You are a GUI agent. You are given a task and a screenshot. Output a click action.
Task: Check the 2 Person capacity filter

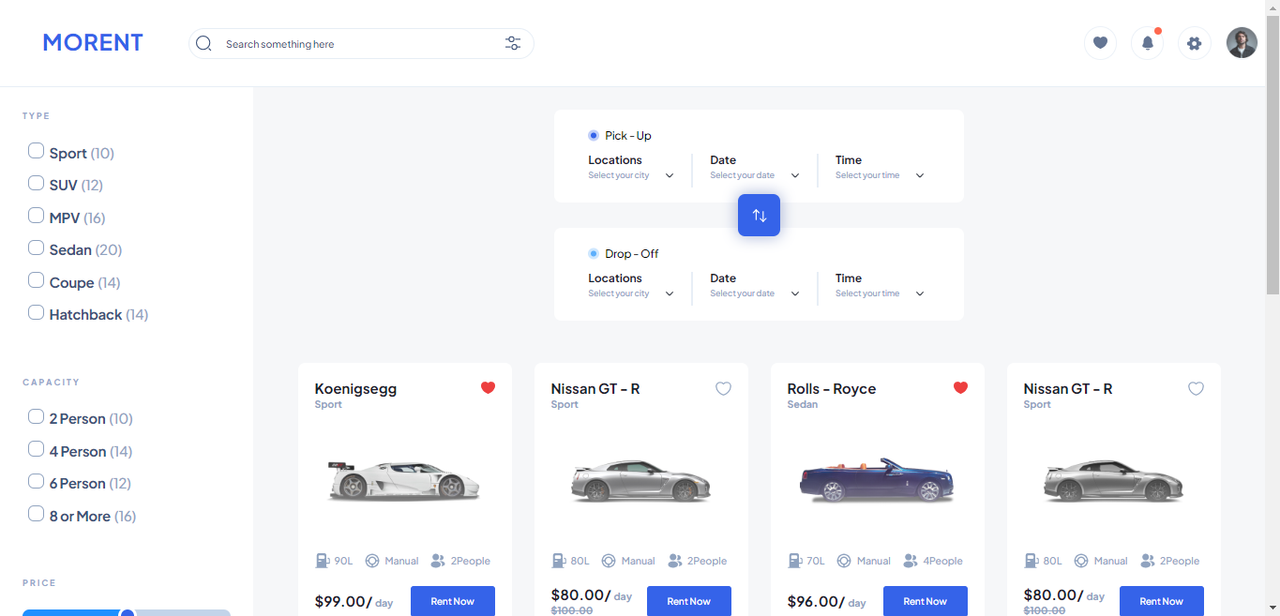[x=36, y=417]
